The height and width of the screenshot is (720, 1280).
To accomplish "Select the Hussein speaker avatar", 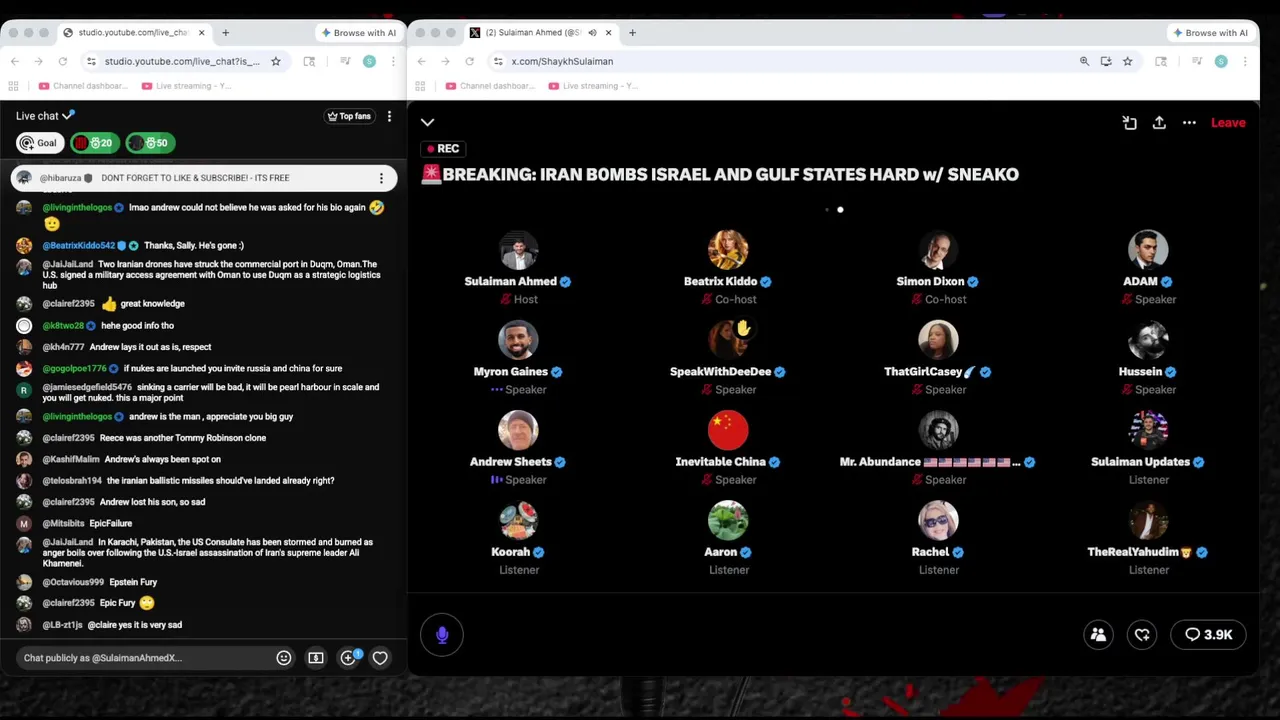I will (1148, 341).
